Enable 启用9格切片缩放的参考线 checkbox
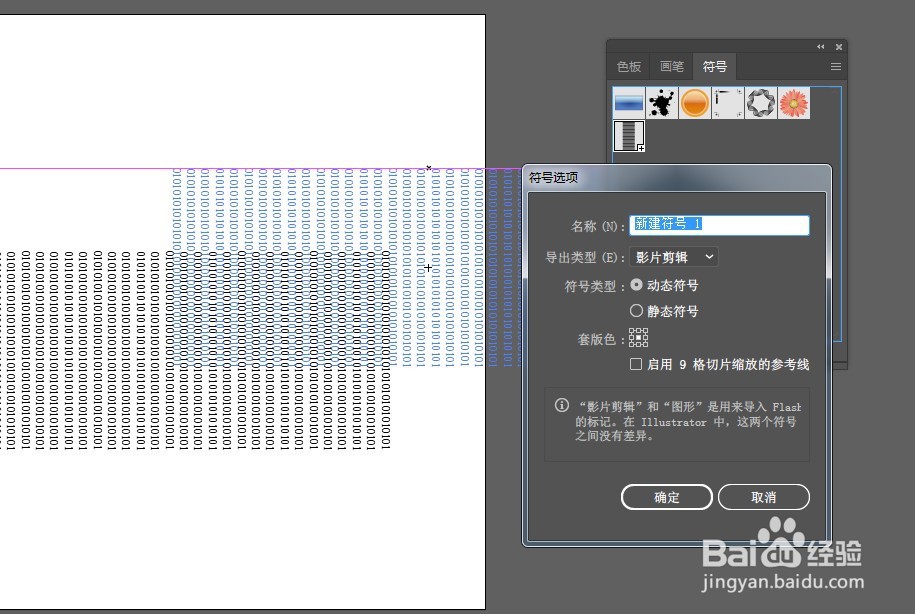915x614 pixels. [x=636, y=364]
